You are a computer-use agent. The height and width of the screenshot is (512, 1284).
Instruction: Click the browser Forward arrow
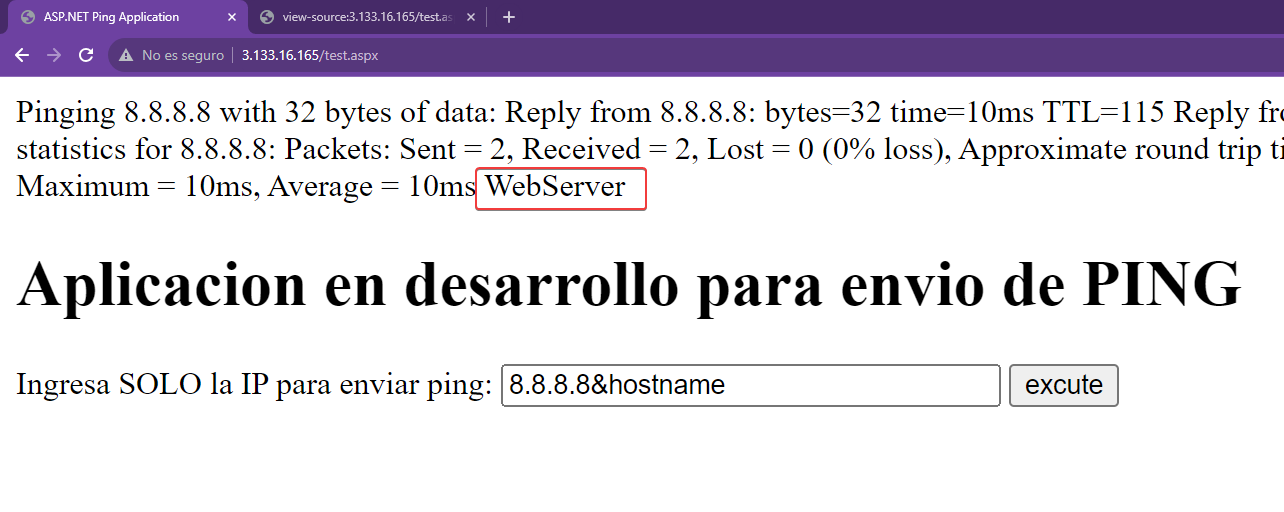[54, 55]
